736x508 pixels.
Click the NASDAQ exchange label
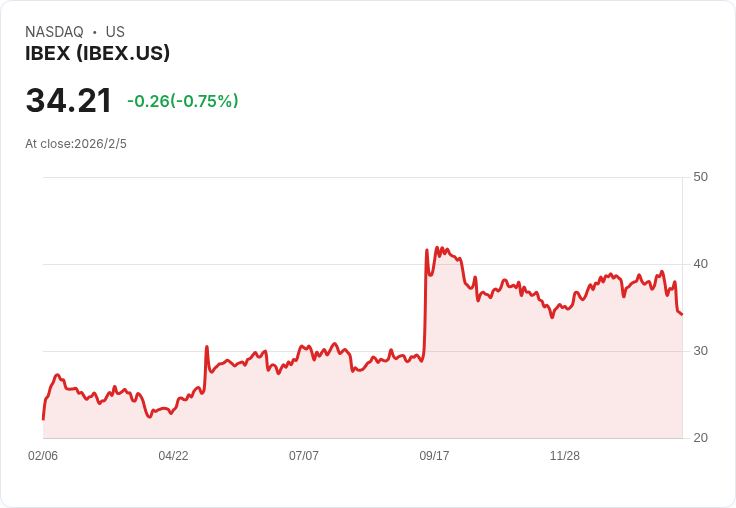(x=54, y=32)
